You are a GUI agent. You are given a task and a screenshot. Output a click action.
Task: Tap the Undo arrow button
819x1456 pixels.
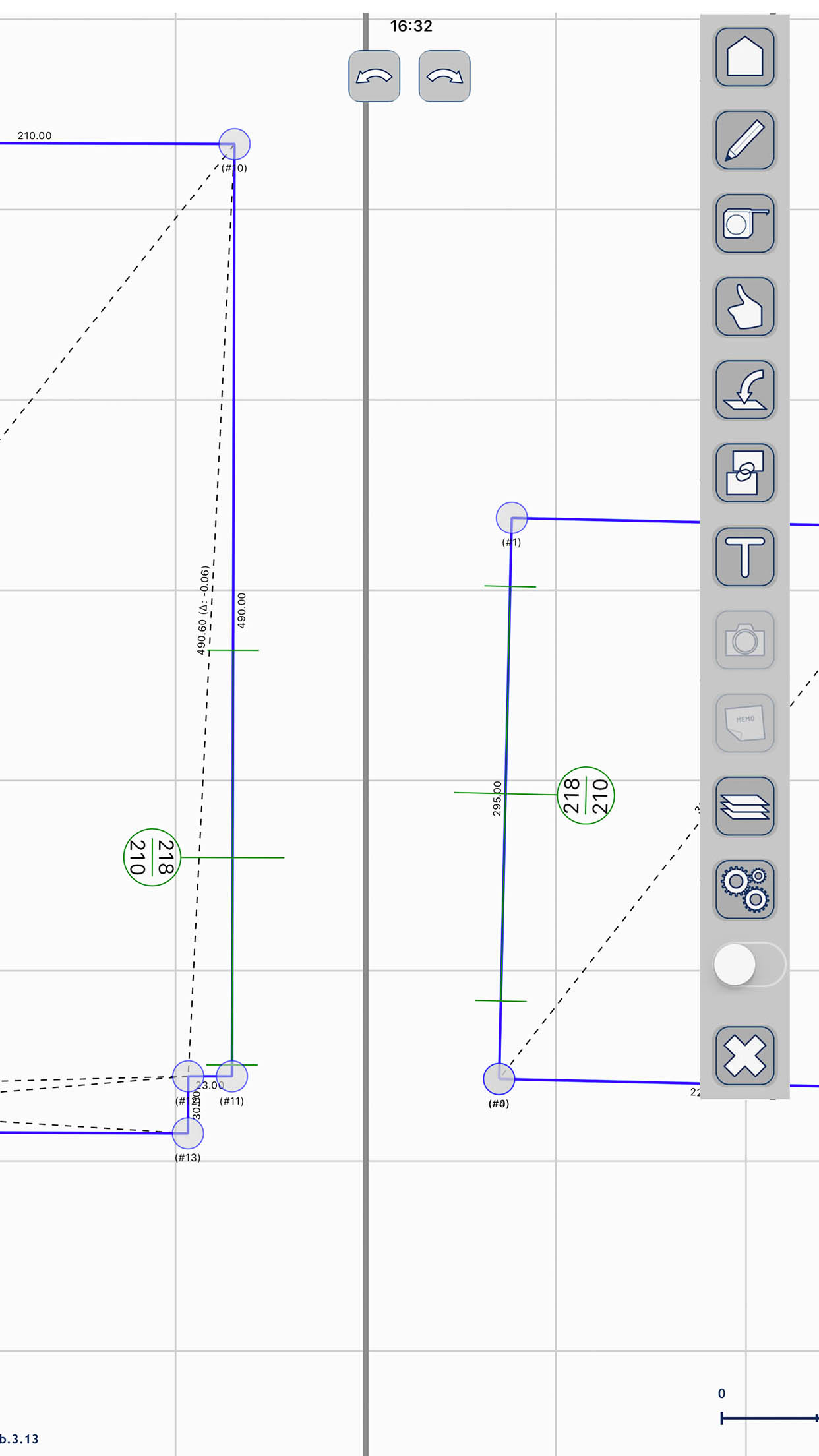374,76
